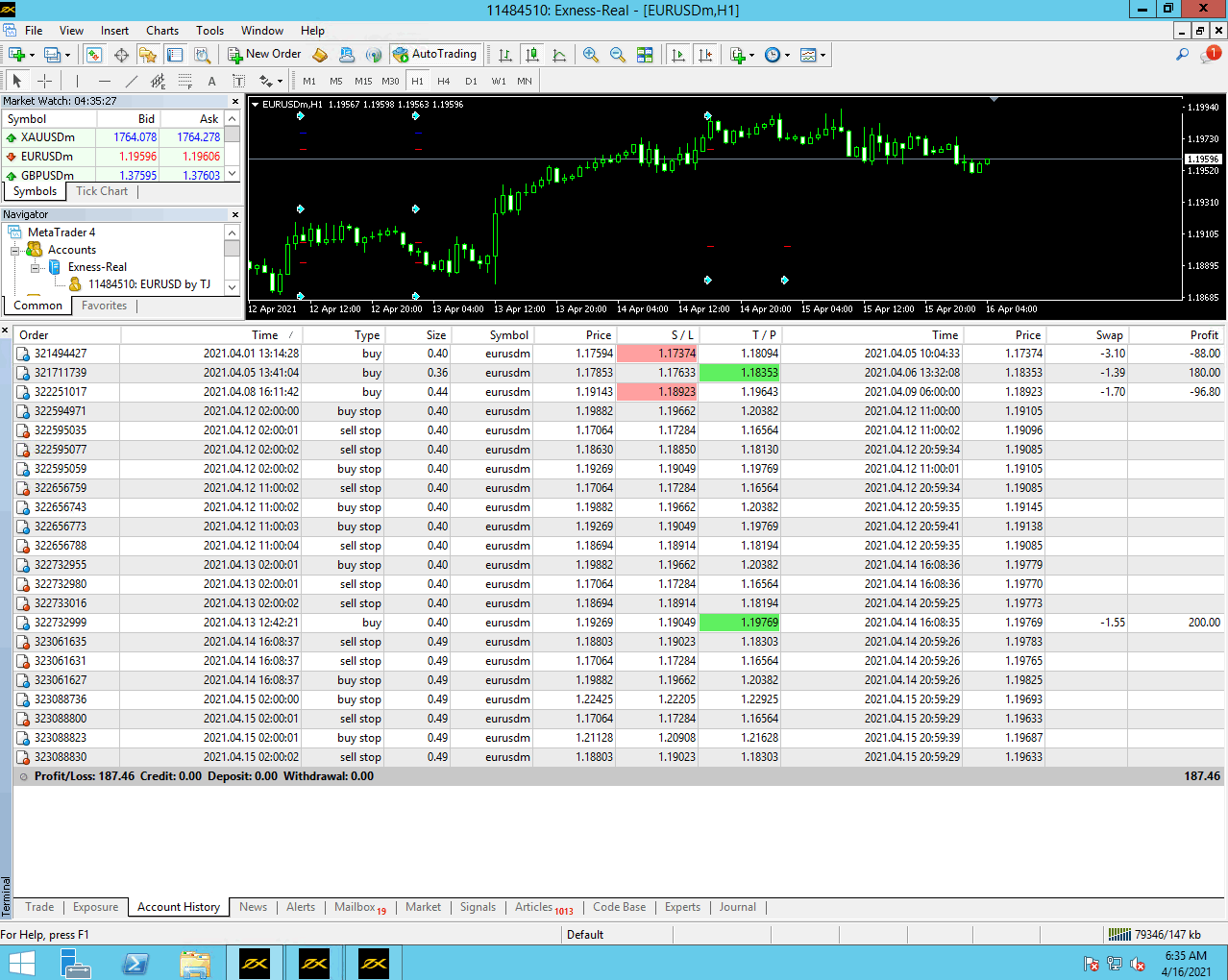Toggle the AutoTrading button
Screen dimensions: 1228x980
pos(434,55)
